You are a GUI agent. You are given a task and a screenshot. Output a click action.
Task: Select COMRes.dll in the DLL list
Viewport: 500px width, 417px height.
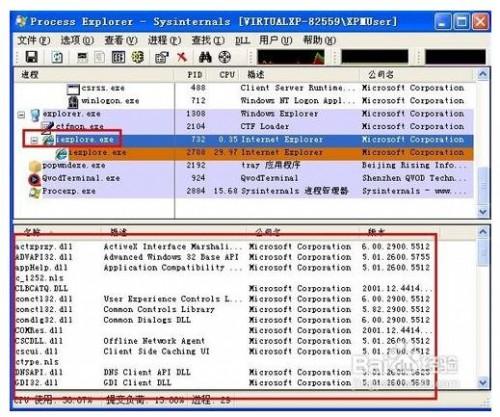(39, 331)
